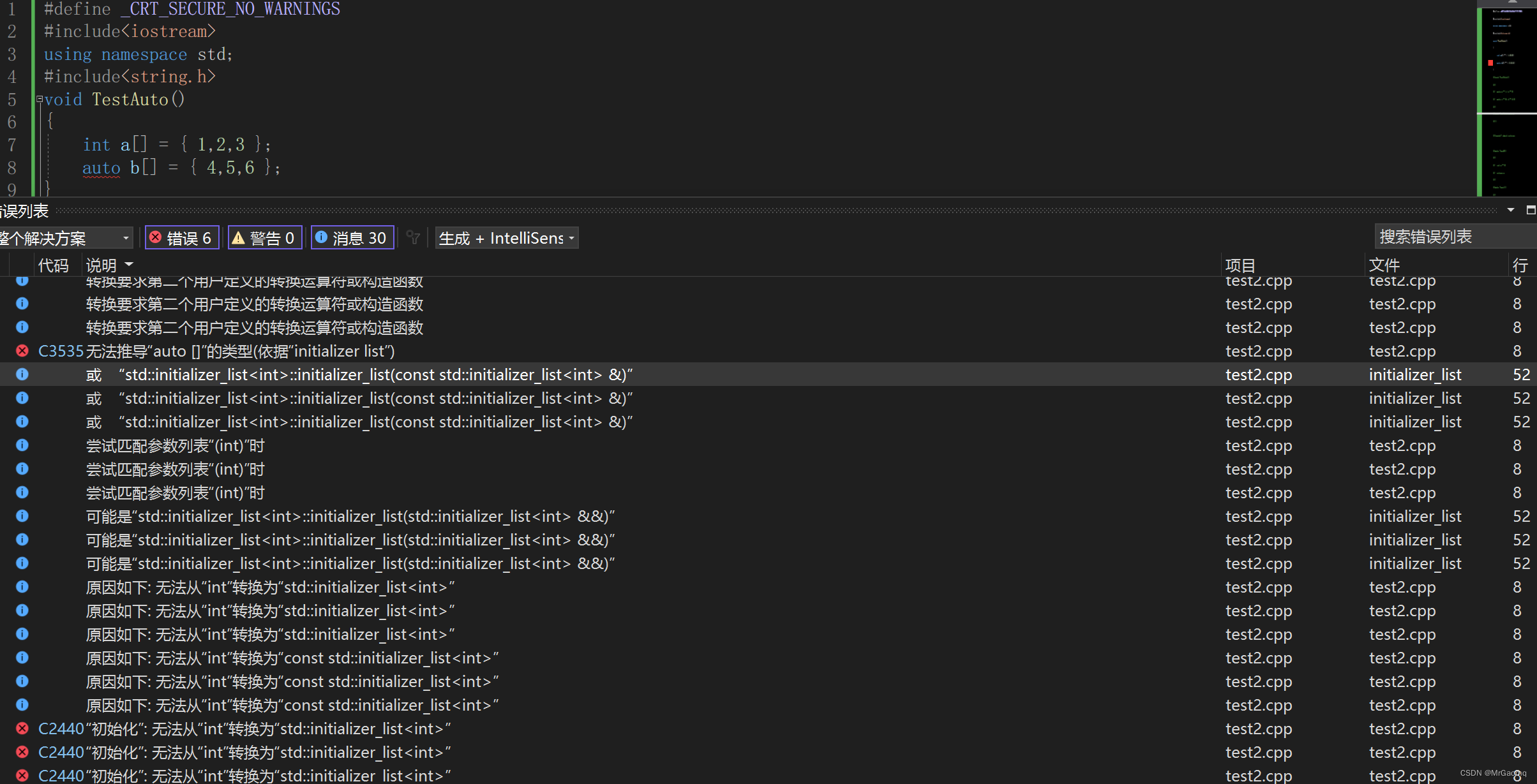Toggle the warnings filter showing 0 warnings
Viewport: 1537px width, 784px height.
coord(265,238)
